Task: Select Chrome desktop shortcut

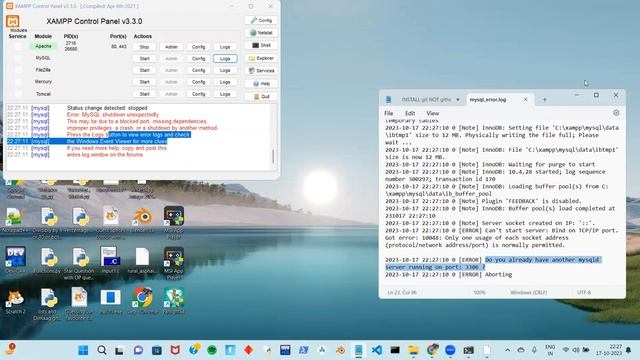Action: 142,301
